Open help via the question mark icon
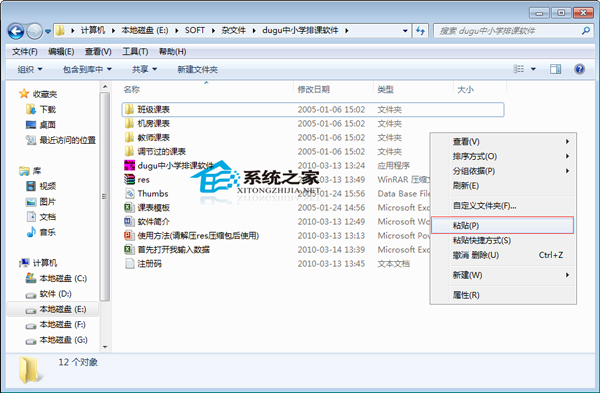The image size is (600, 393). click(x=579, y=69)
